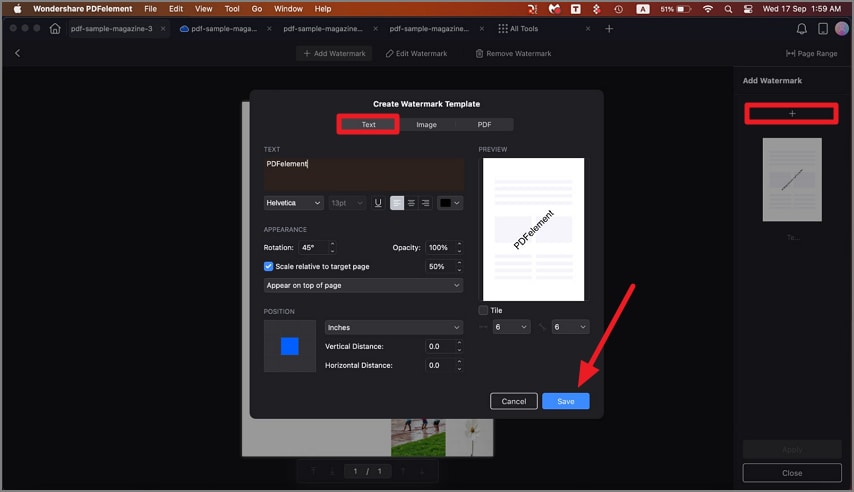Viewport: 854px width, 492px height.
Task: Open the text color swatch picker
Action: (450, 203)
